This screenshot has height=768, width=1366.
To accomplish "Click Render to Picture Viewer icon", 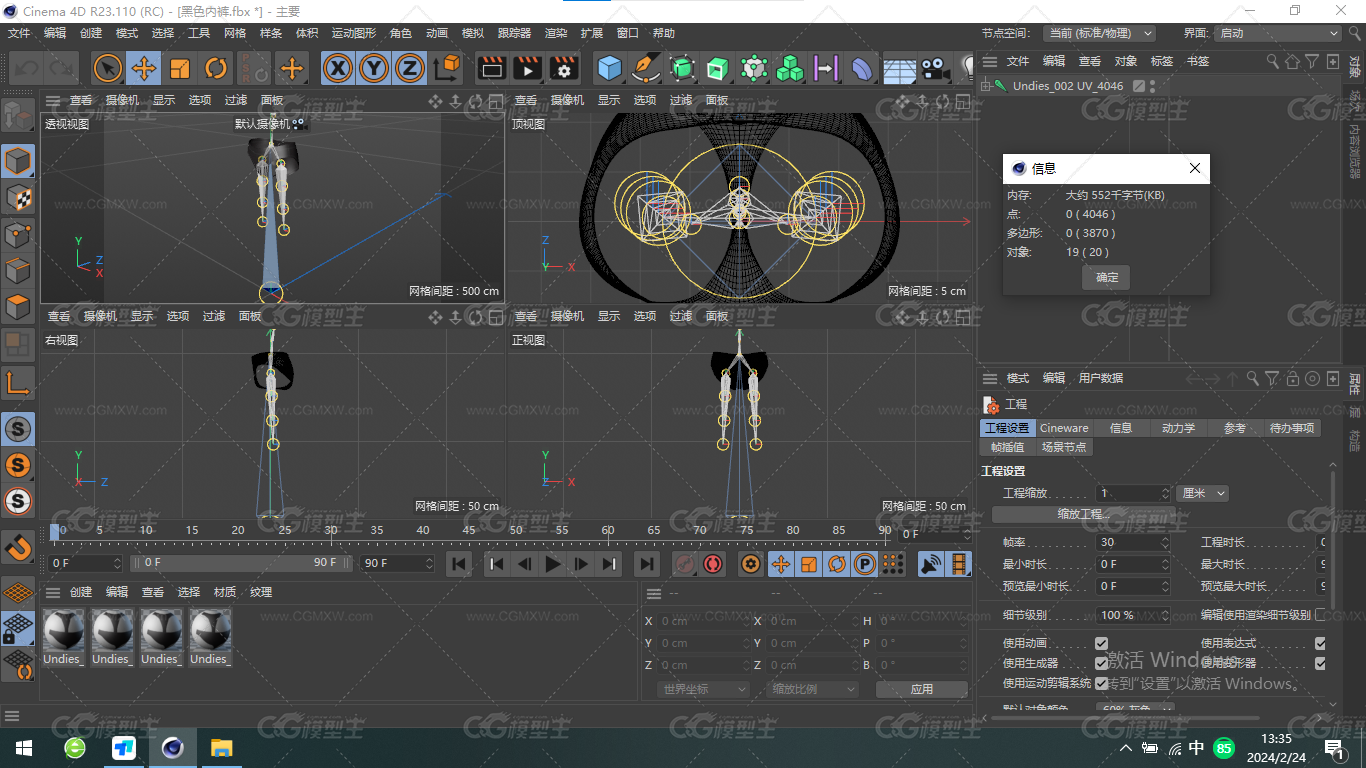I will [x=528, y=69].
